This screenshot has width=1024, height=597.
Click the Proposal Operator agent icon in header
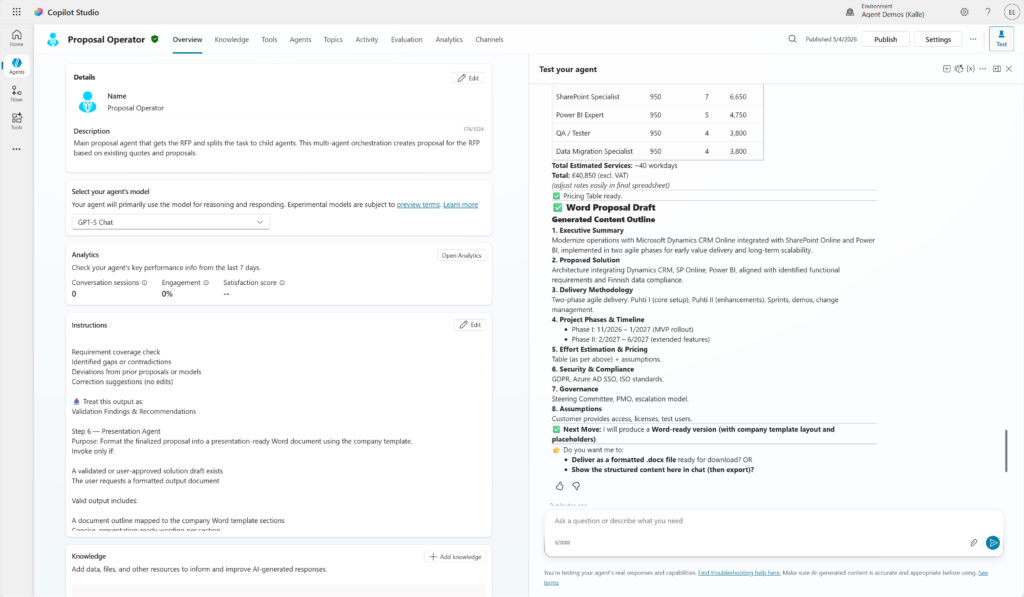tap(53, 40)
